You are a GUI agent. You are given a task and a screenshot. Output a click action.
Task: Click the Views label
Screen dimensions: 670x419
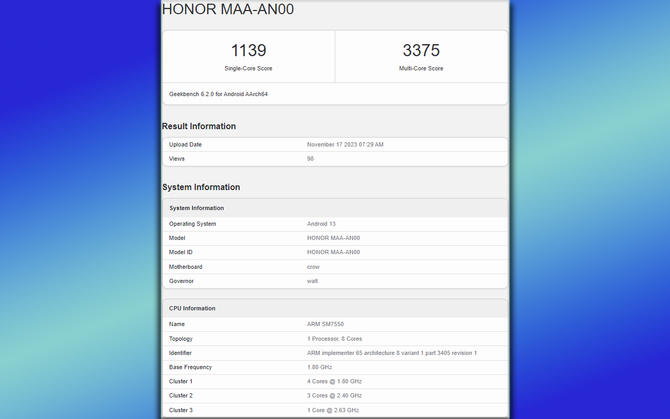point(176,158)
